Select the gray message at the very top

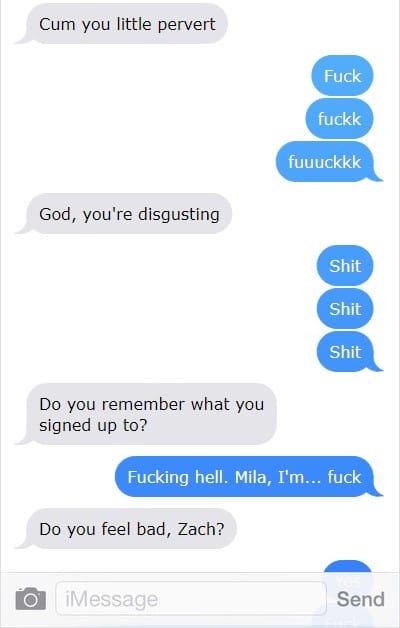click(x=127, y=24)
